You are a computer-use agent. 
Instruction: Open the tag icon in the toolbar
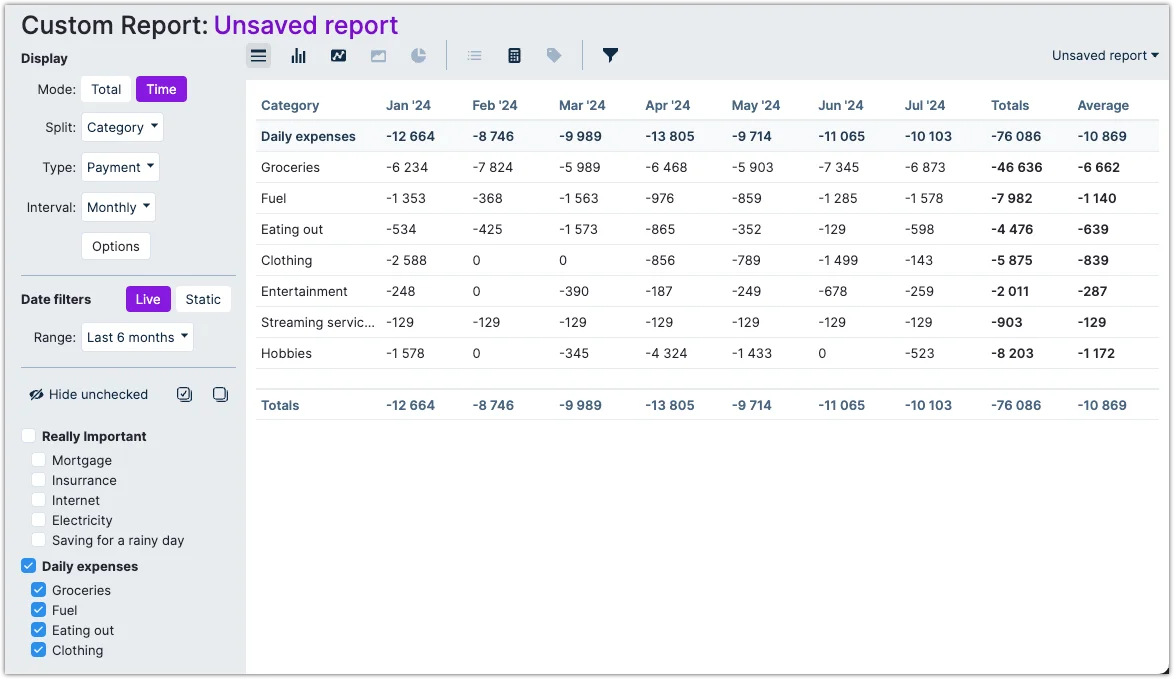(x=554, y=55)
